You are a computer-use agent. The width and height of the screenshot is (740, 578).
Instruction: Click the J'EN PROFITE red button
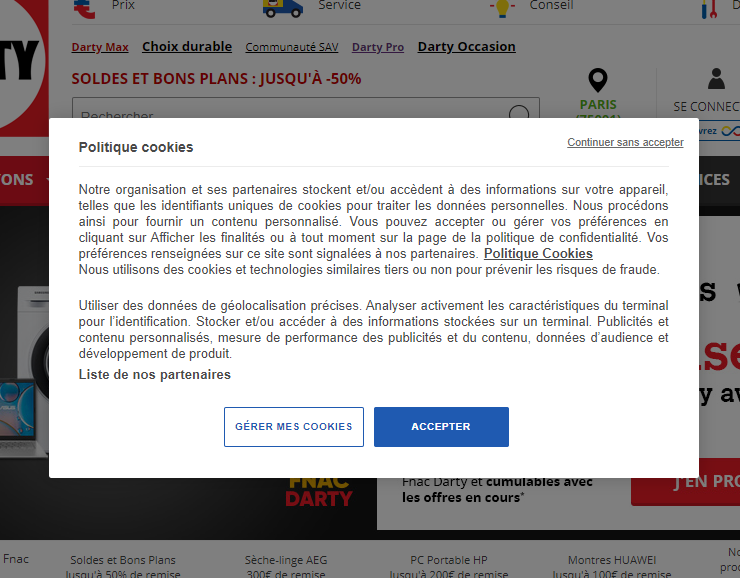686,481
